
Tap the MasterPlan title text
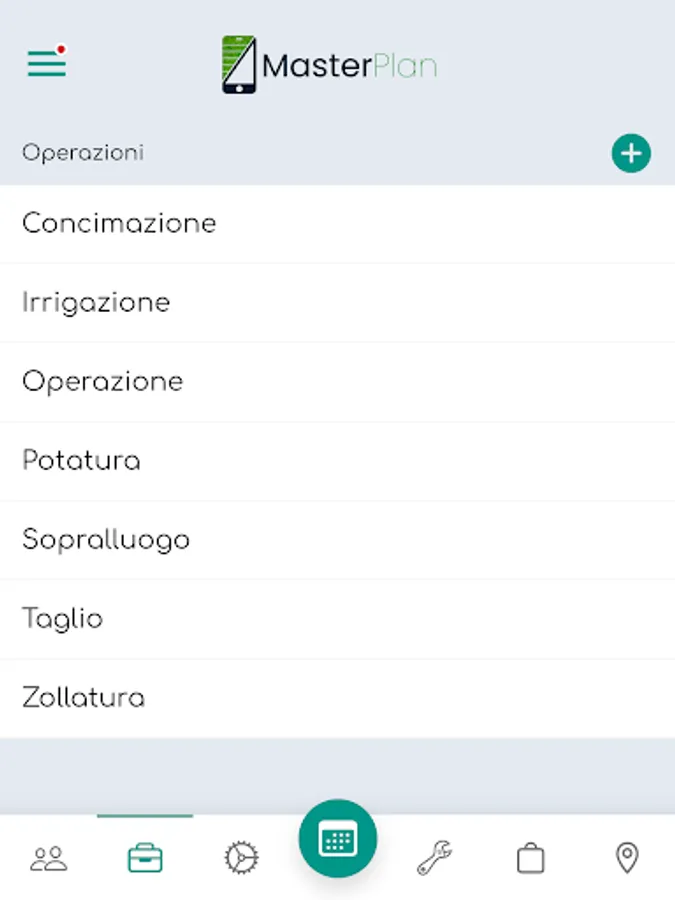[349, 67]
